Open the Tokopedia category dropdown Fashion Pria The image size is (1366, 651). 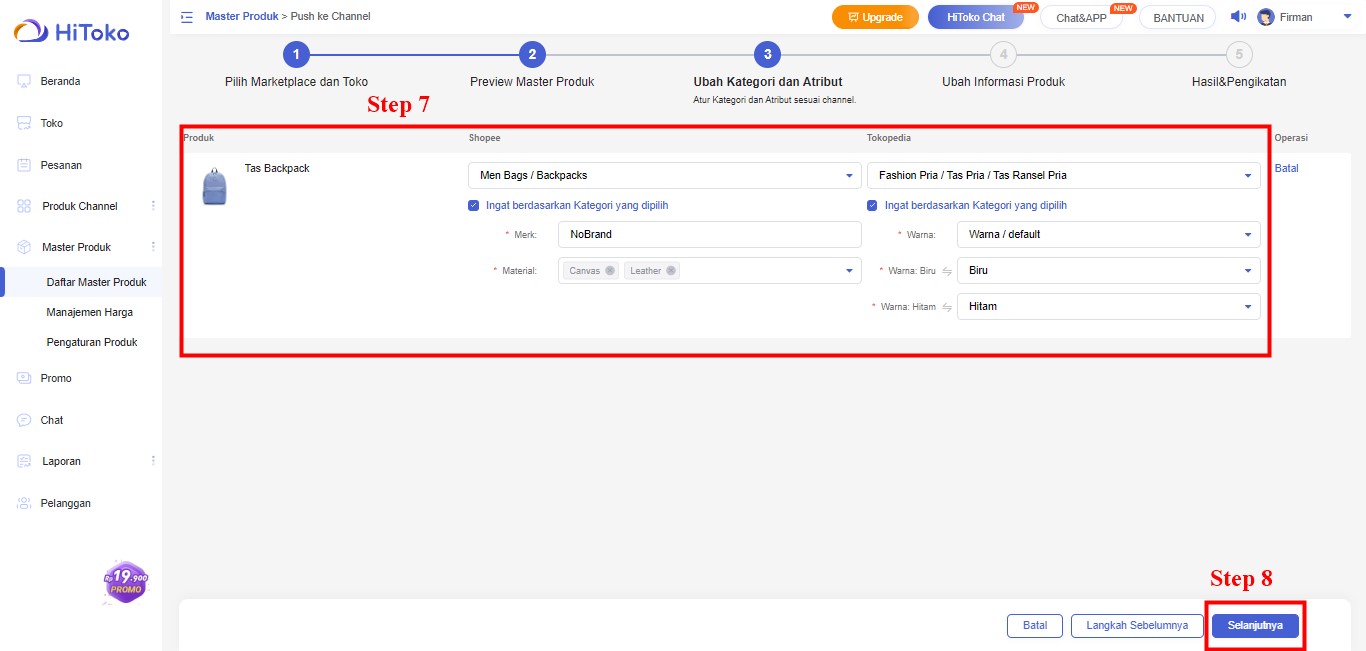click(x=1063, y=175)
